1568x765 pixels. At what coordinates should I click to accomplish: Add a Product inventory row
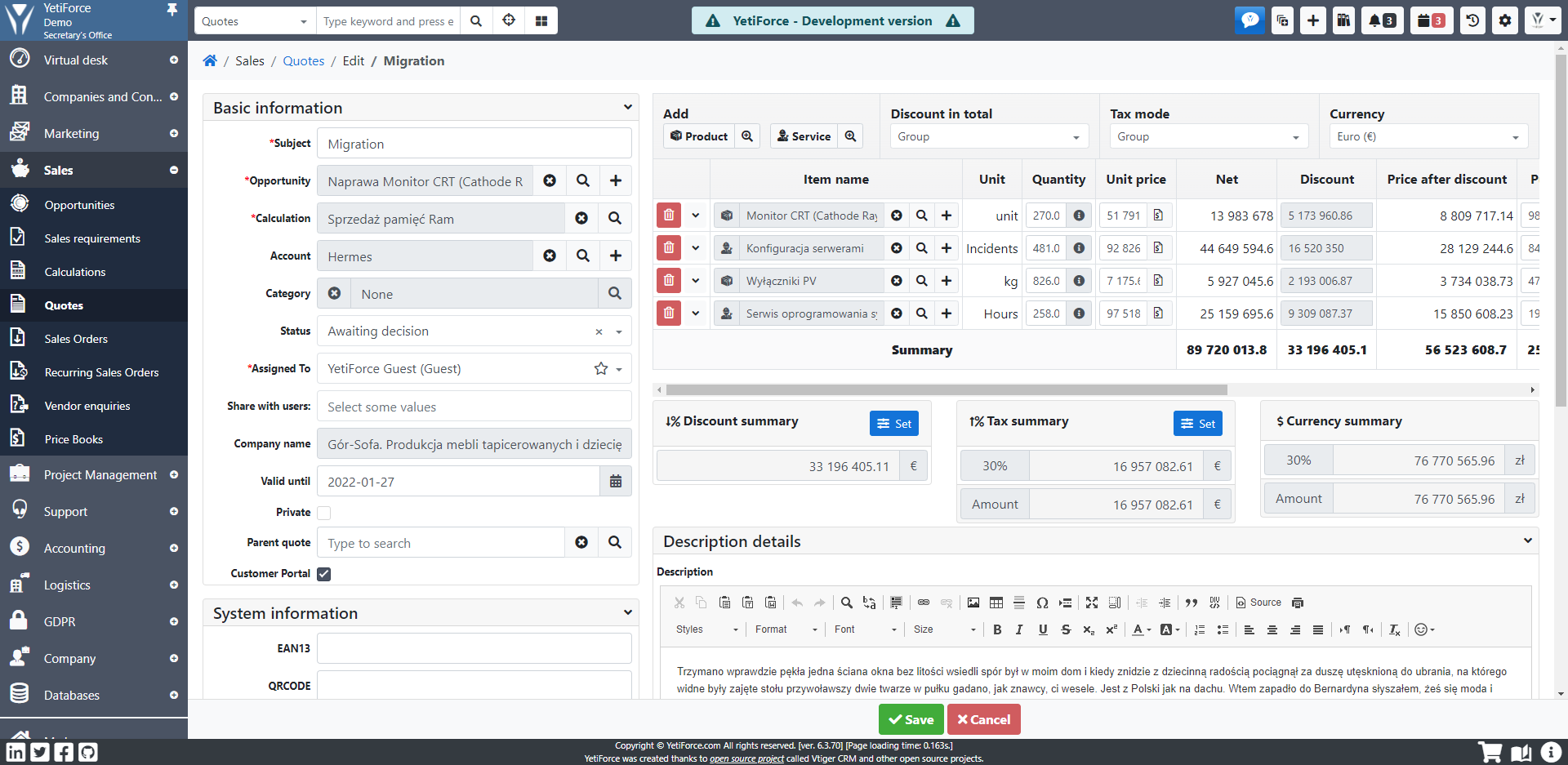pos(699,136)
